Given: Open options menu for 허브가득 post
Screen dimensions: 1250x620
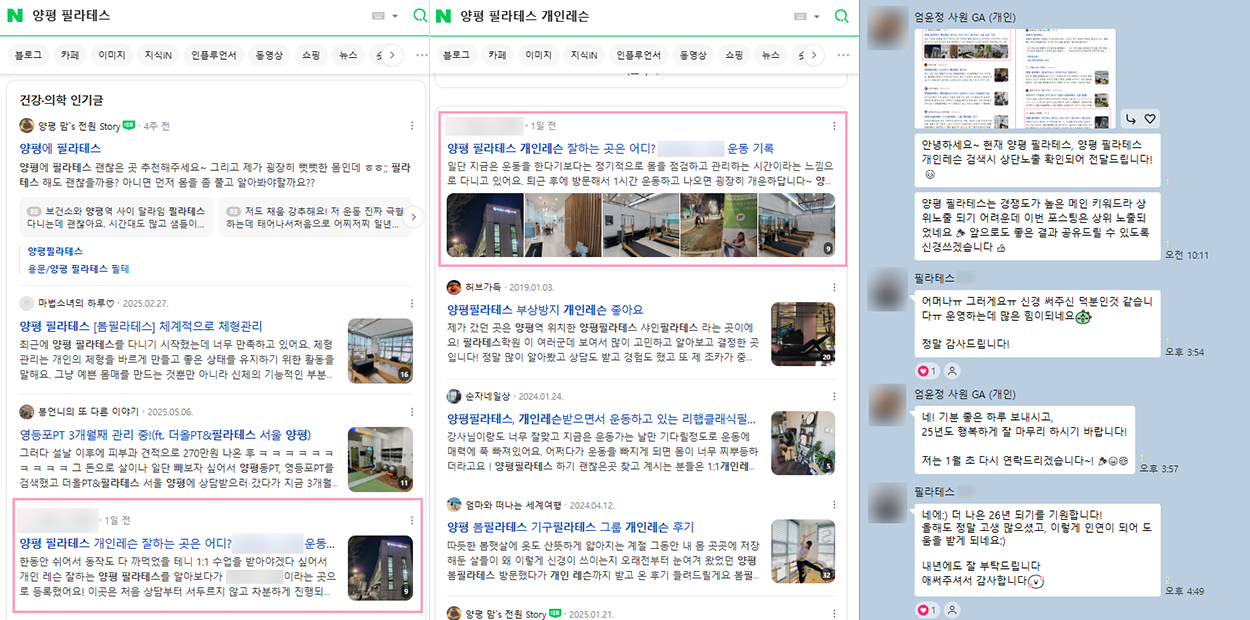Looking at the screenshot, I should [x=835, y=287].
